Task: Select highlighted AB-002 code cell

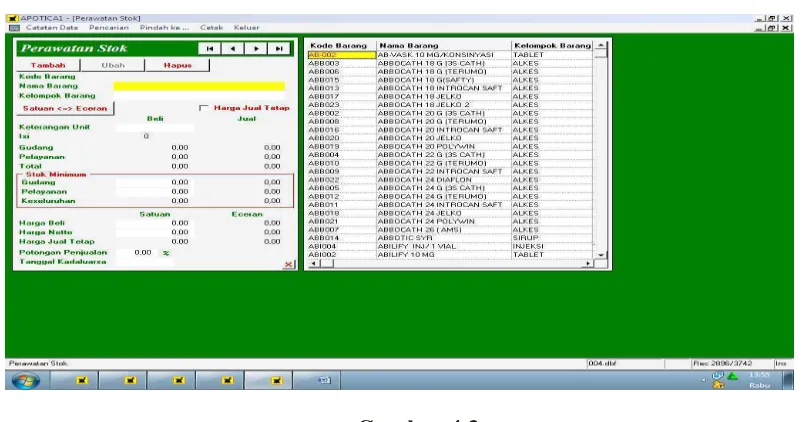Action: pyautogui.click(x=341, y=55)
